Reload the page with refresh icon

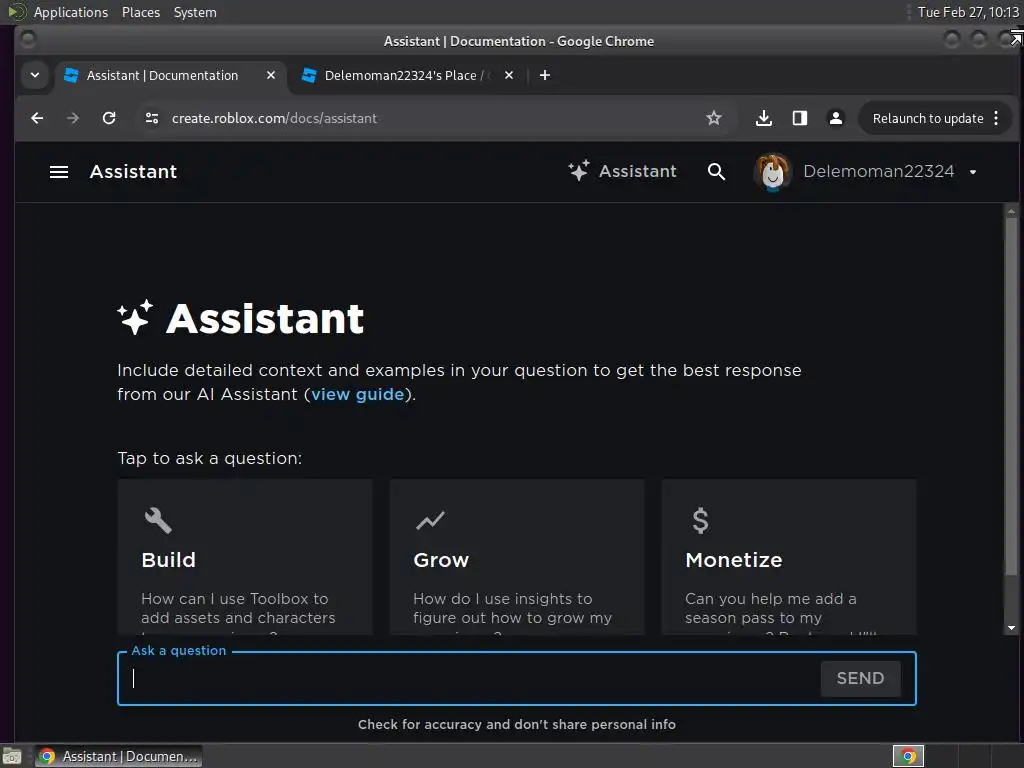point(109,118)
